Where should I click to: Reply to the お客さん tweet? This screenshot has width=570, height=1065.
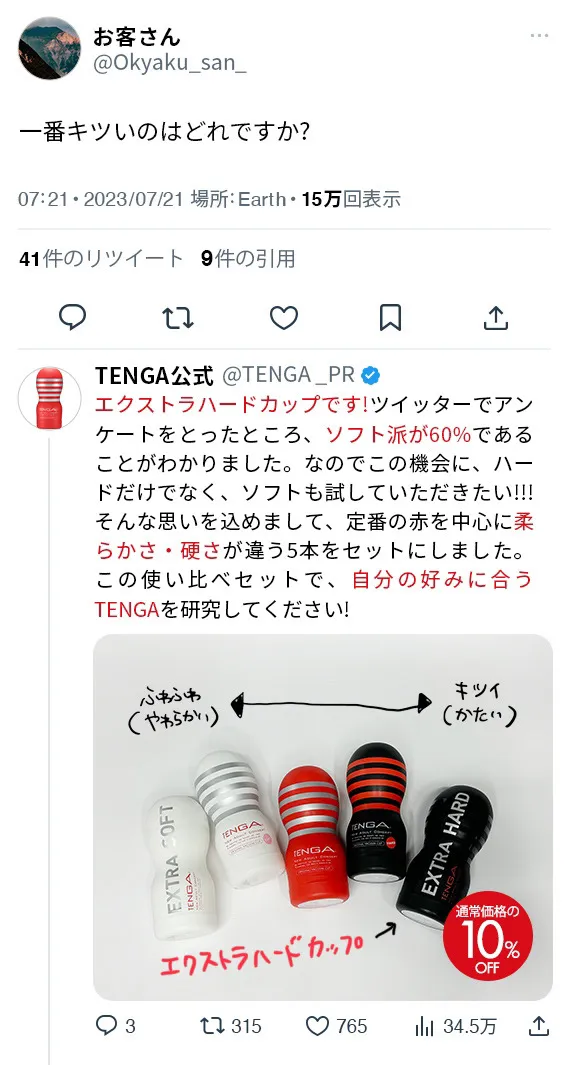coord(72,317)
